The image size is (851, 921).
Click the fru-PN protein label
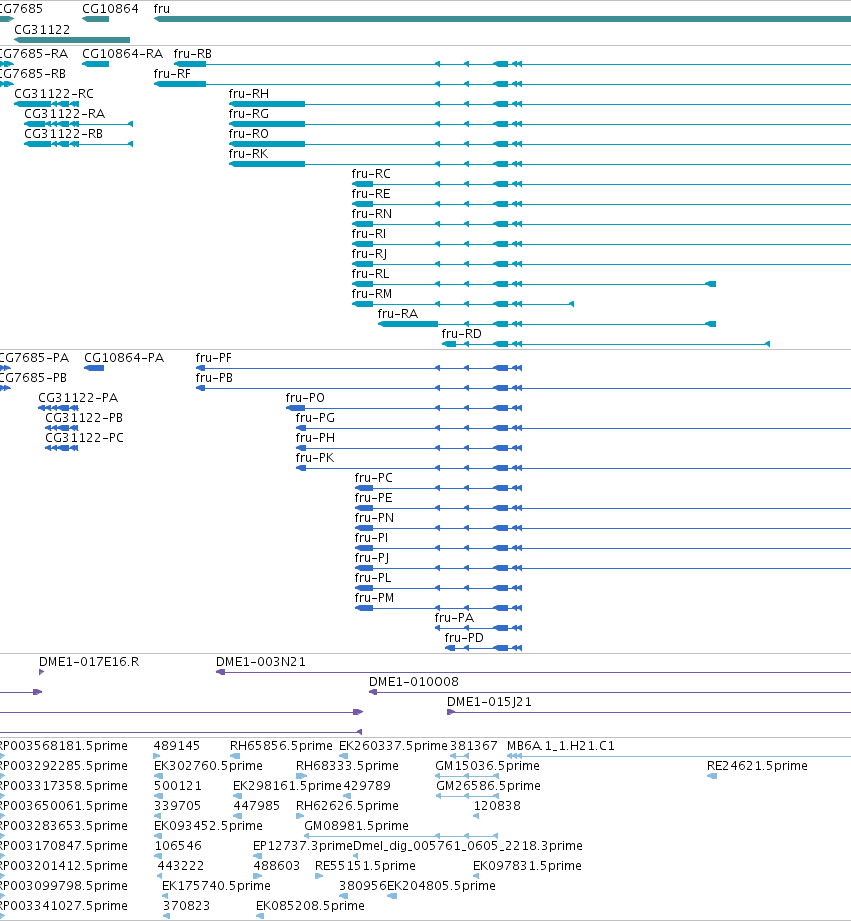coord(374,518)
